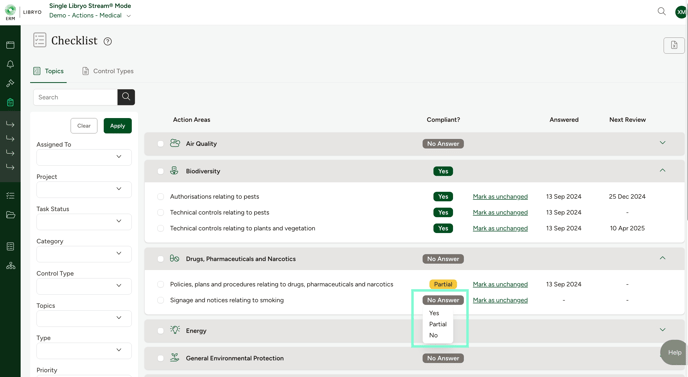Collapse the Drugs, Pharmaceuticals and Narcotics chevron

(x=663, y=258)
